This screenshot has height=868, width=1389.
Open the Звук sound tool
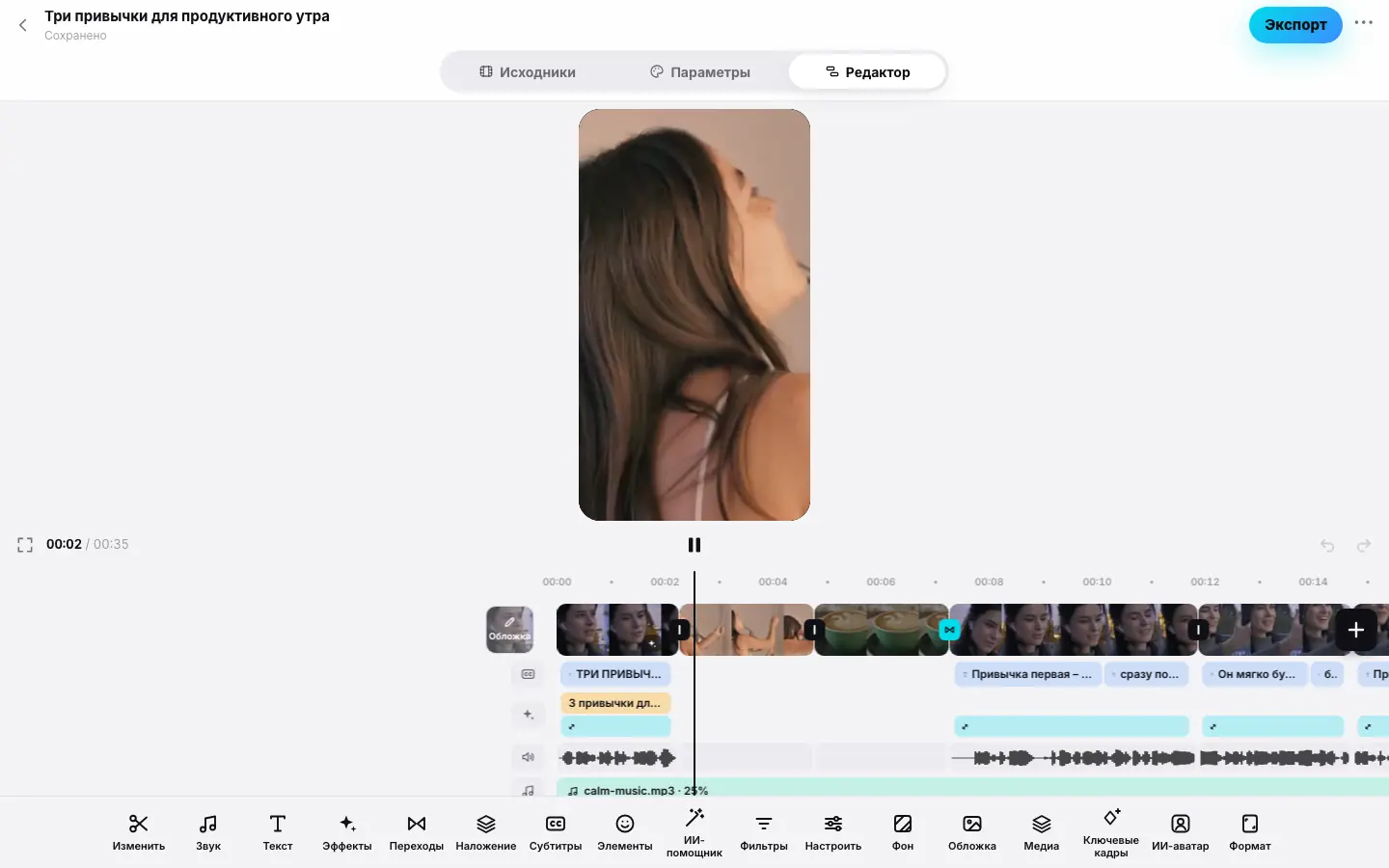pos(208,833)
